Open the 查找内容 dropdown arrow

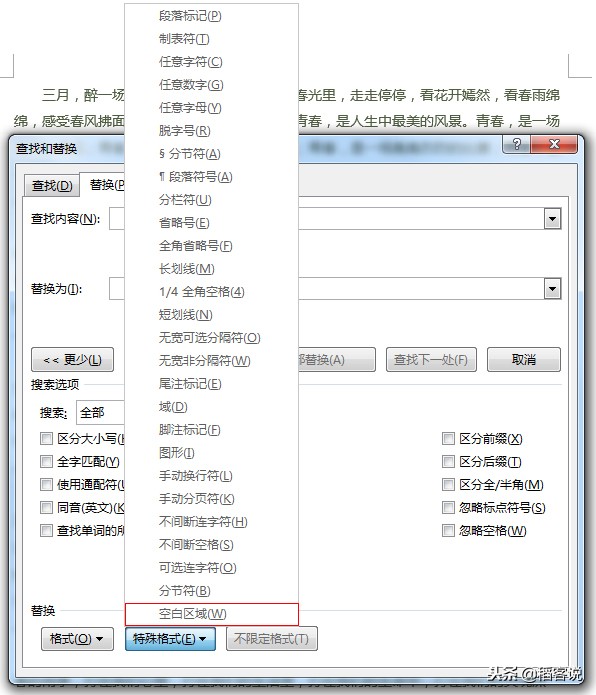pos(552,219)
